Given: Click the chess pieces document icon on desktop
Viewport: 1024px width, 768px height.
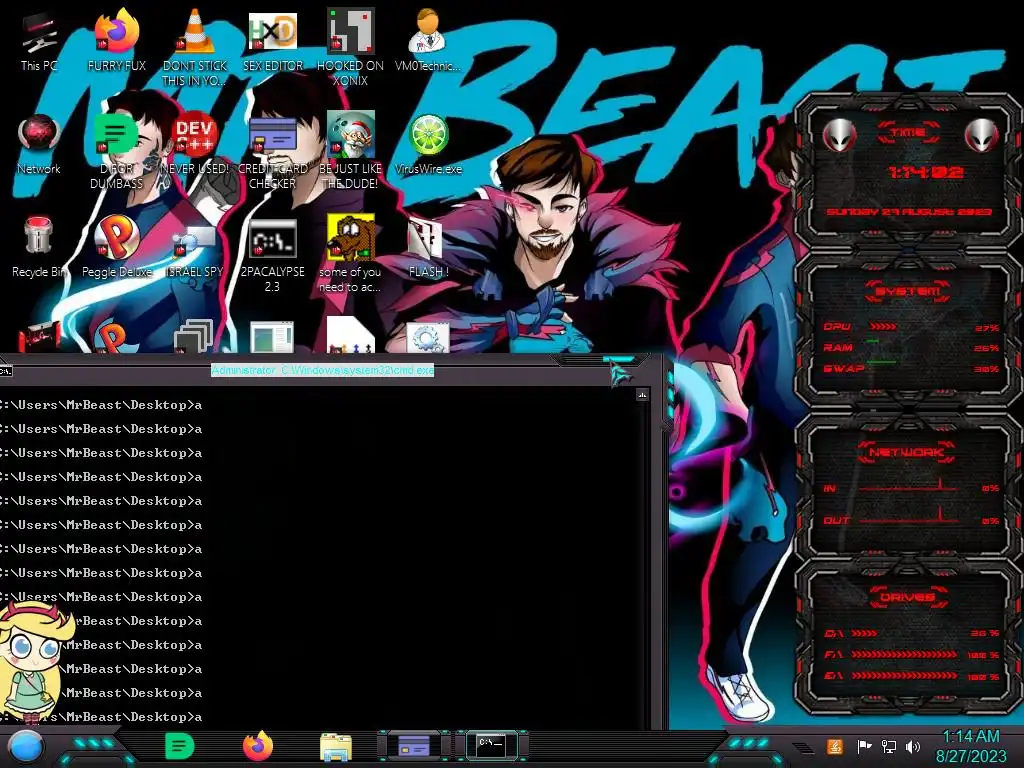Looking at the screenshot, I should point(350,334).
